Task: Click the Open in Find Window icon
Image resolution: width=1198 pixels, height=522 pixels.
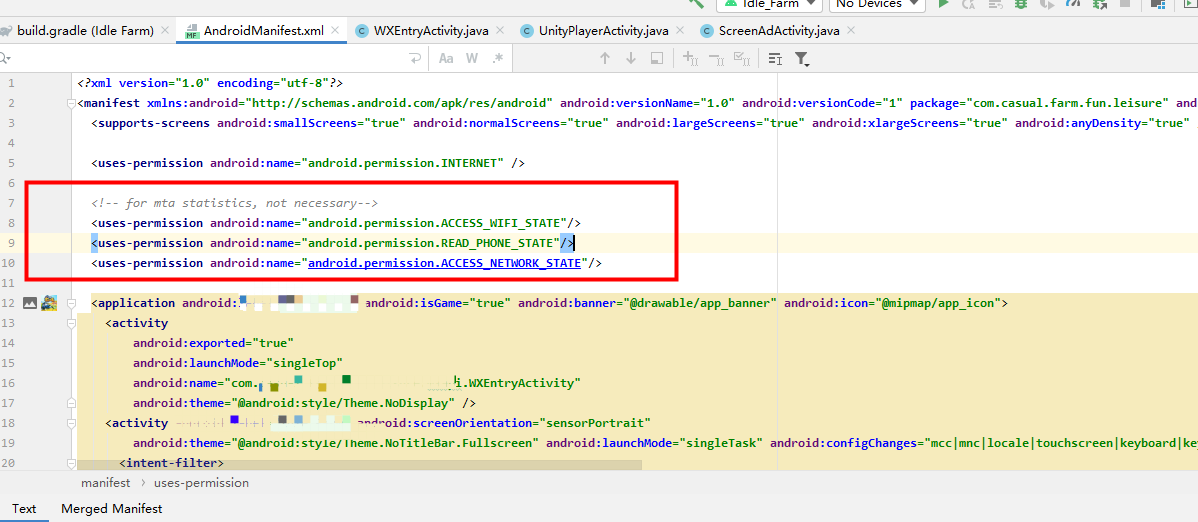Action: point(656,58)
